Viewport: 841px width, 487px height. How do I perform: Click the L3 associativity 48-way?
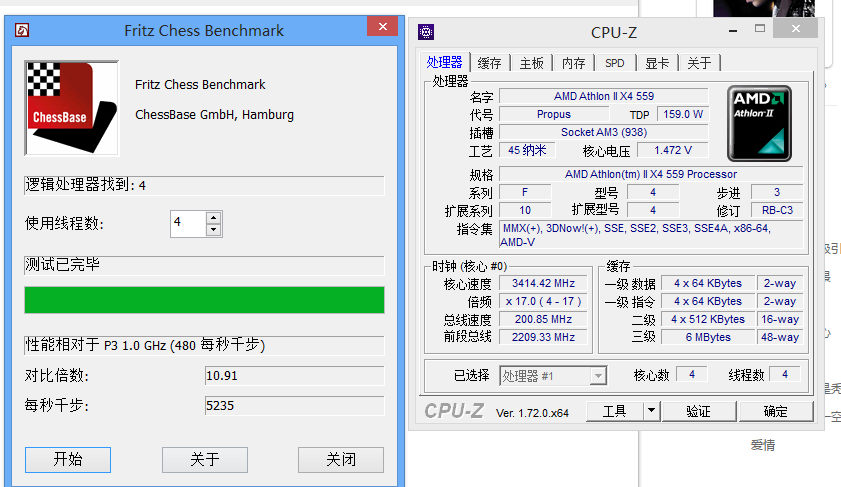pos(780,337)
